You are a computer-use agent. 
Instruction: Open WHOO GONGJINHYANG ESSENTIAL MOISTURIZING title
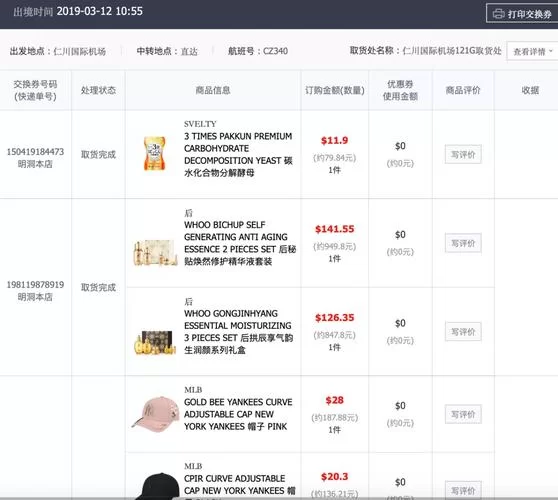[238, 332]
